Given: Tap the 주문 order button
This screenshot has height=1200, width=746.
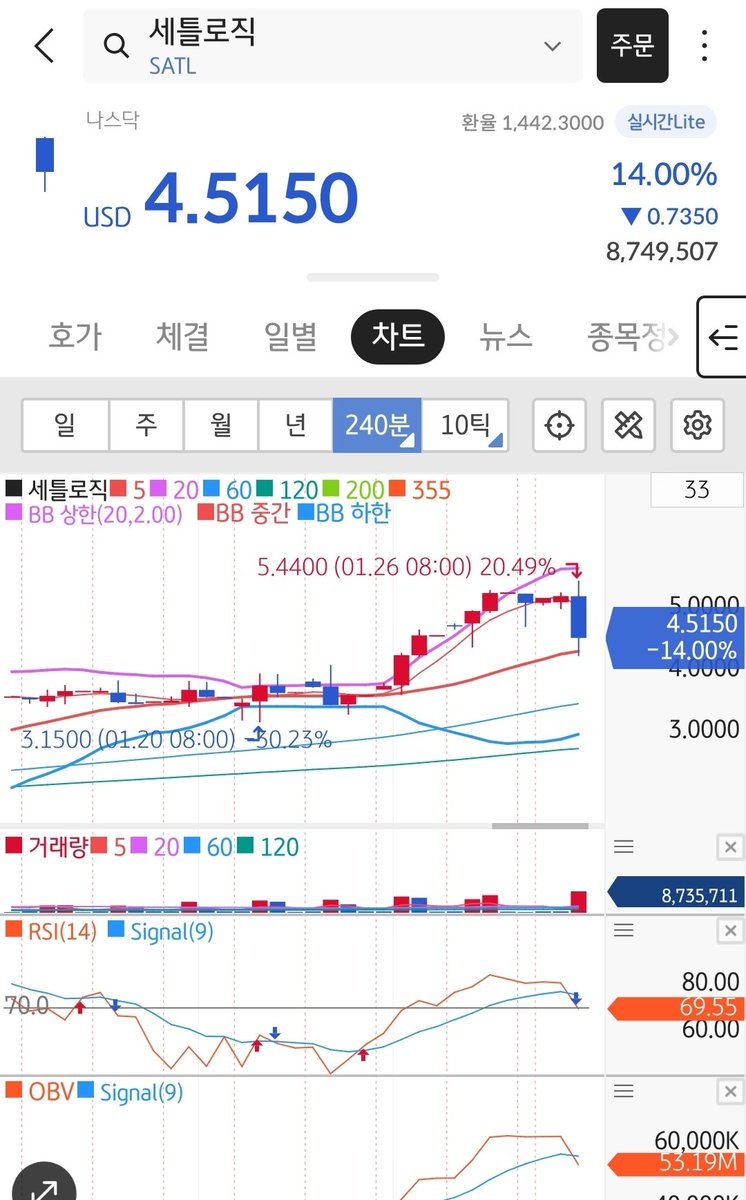Looking at the screenshot, I should point(632,46).
